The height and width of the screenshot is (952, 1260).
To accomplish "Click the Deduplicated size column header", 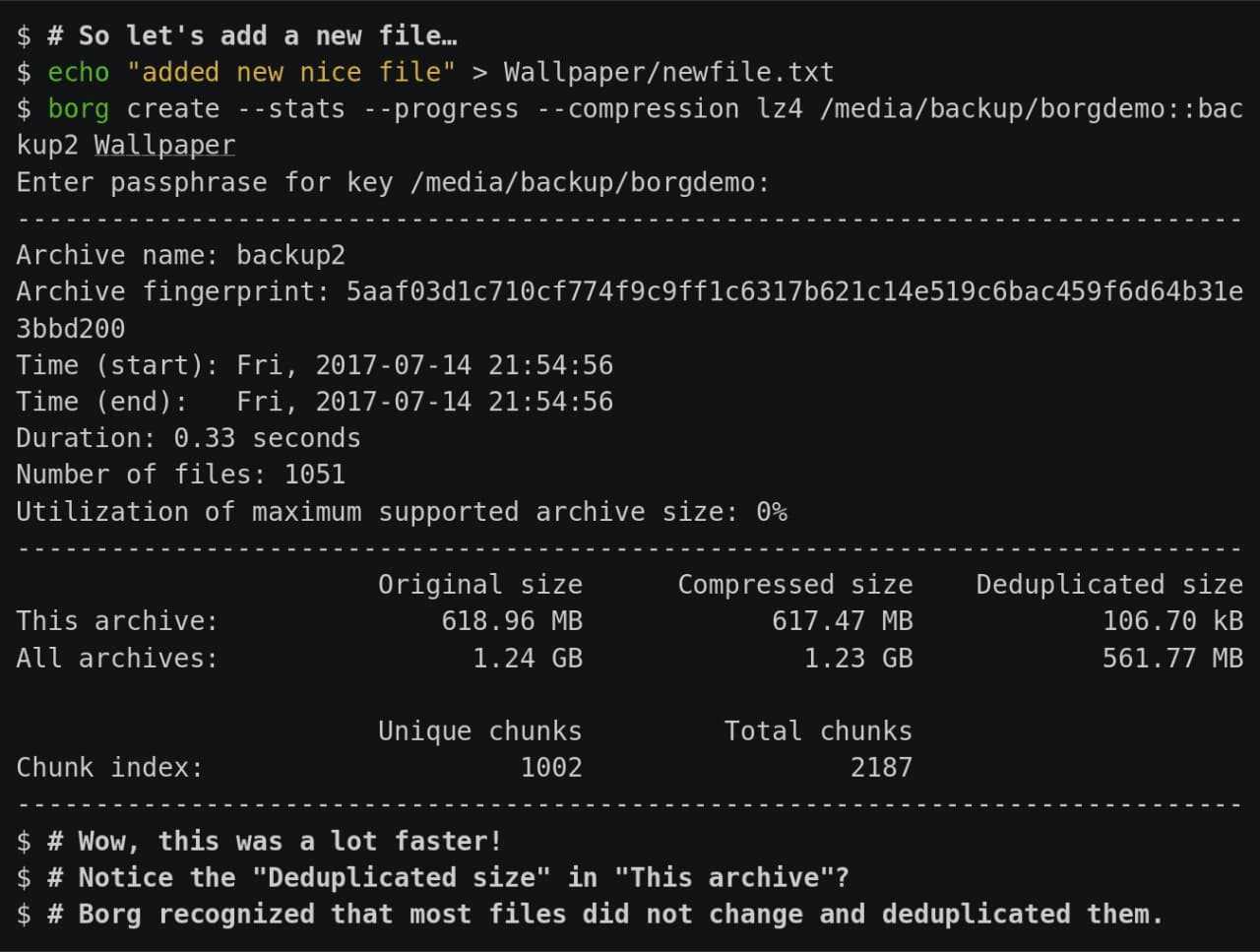I will tap(1109, 585).
